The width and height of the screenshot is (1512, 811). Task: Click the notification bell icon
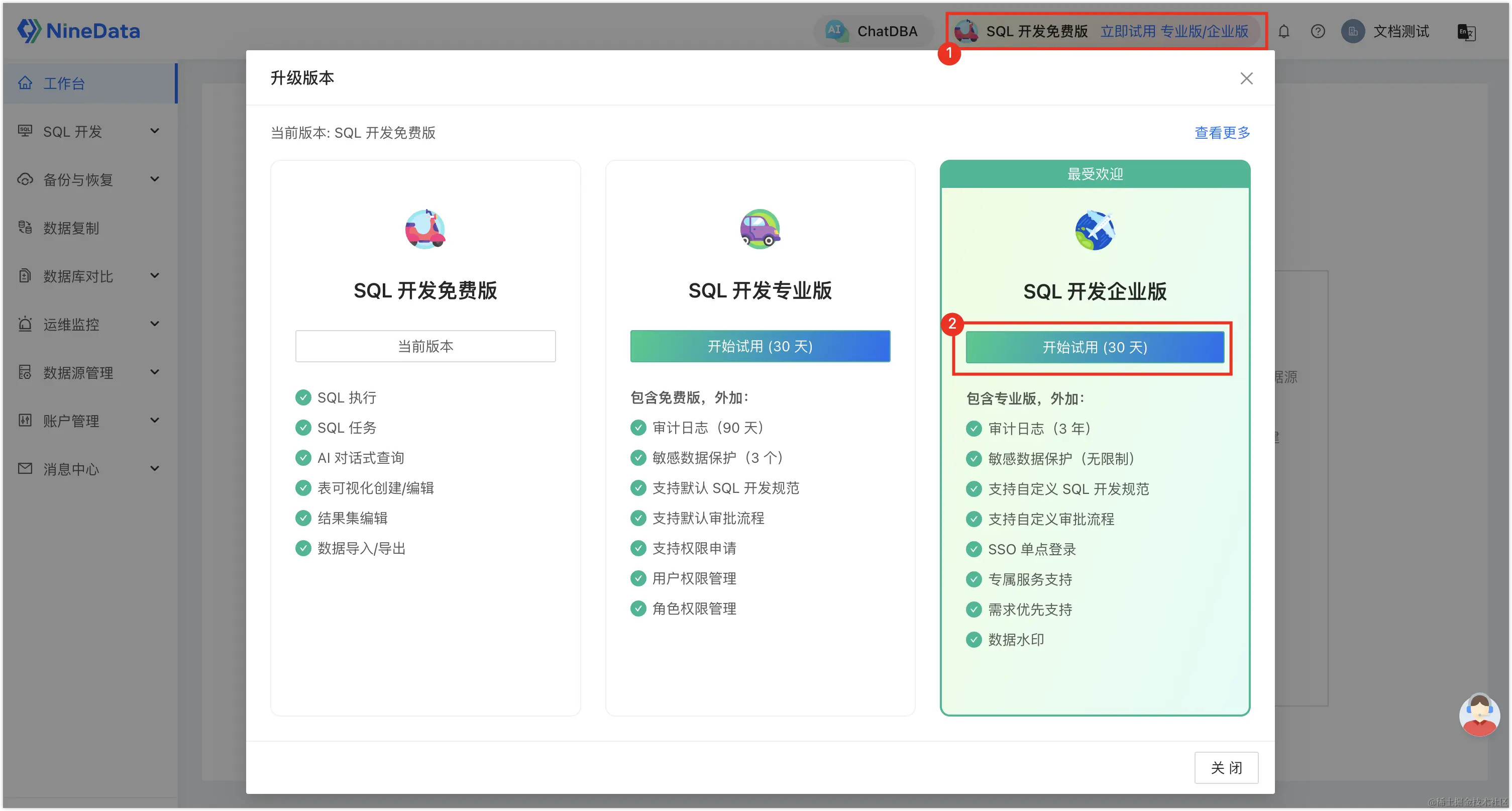(x=1283, y=31)
